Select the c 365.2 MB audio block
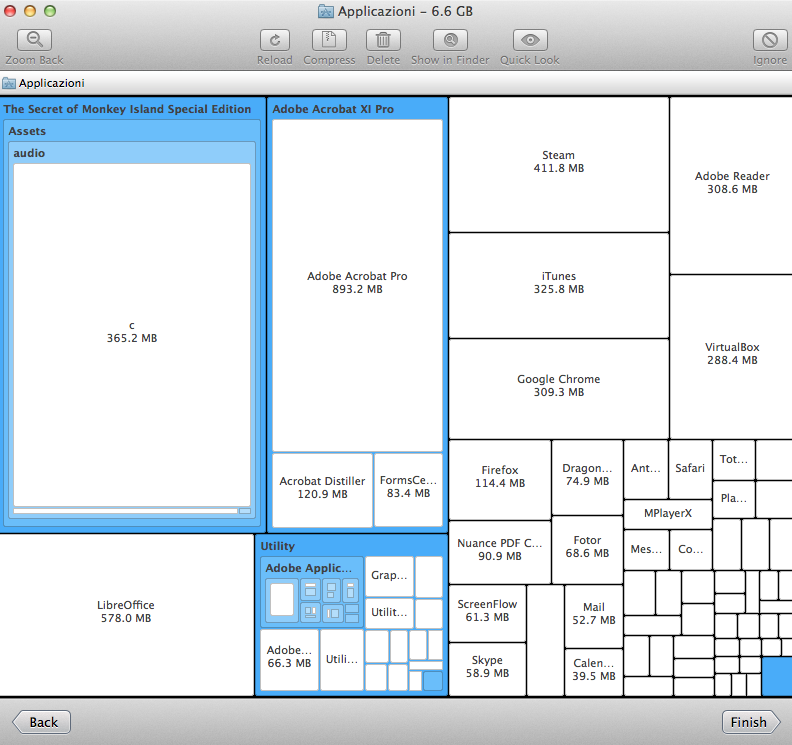The height and width of the screenshot is (745, 792). [x=132, y=334]
